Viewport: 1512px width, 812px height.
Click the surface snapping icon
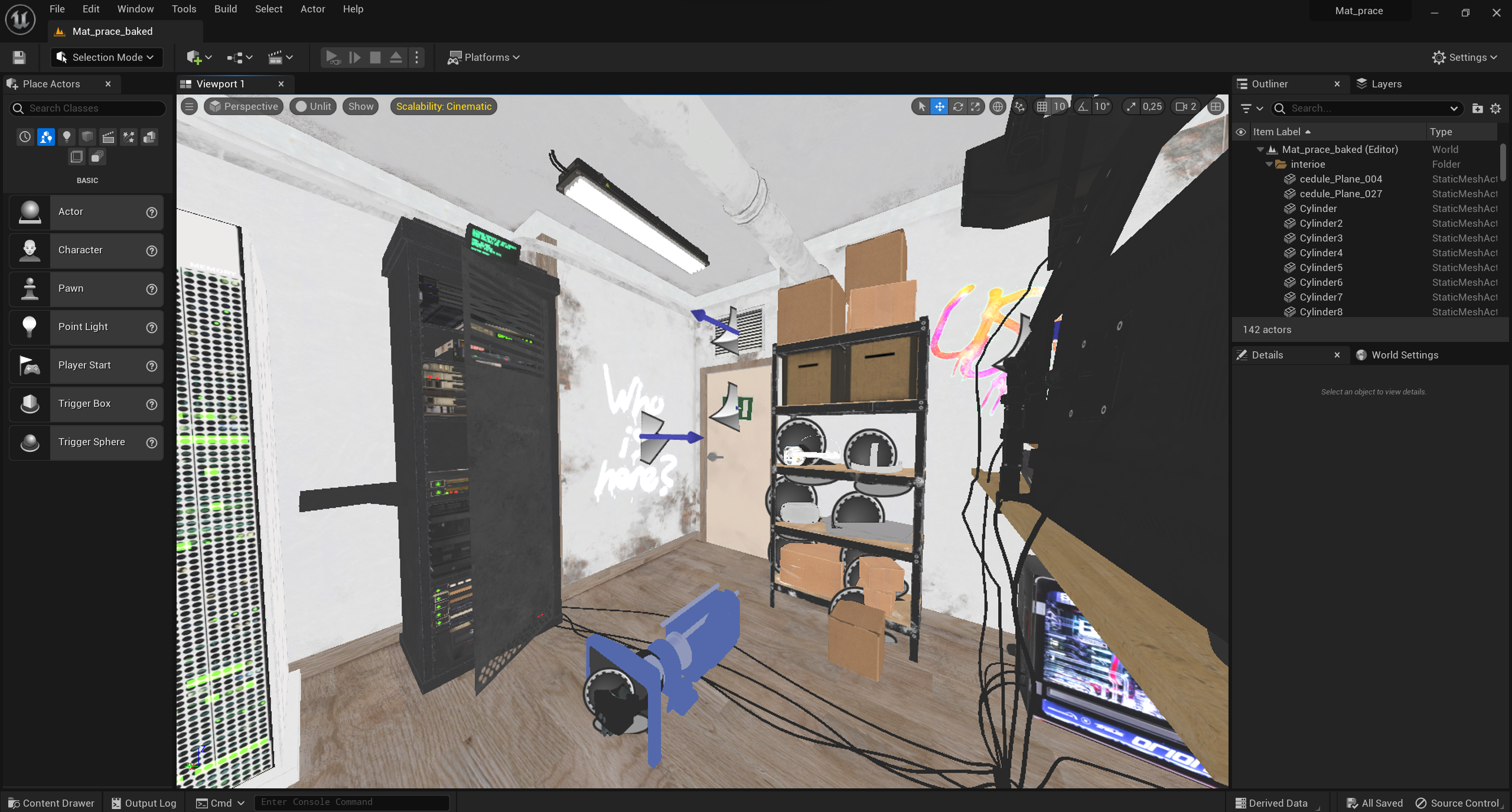coord(1019,107)
